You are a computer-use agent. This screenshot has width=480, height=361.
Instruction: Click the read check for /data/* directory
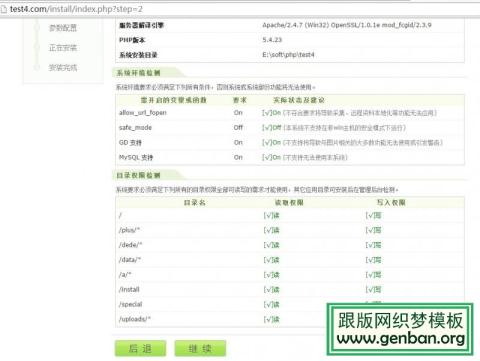pos(271,260)
